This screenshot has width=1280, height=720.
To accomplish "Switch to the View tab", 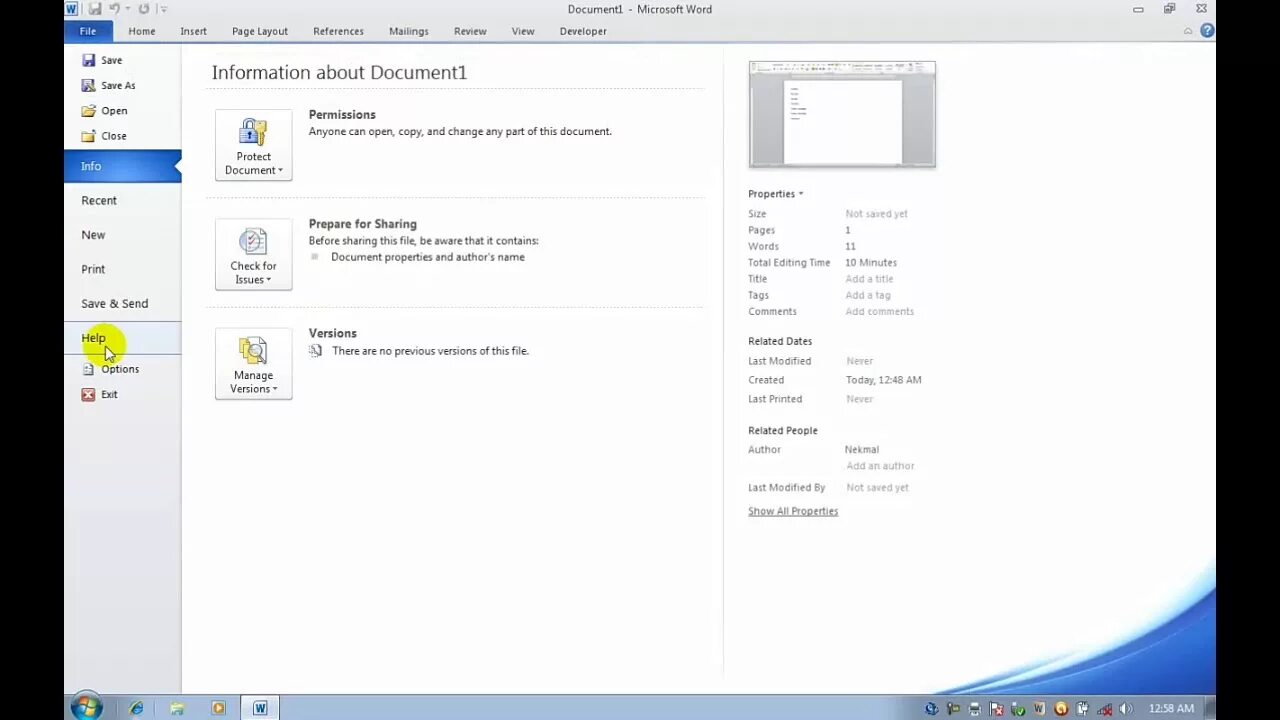I will 523,31.
